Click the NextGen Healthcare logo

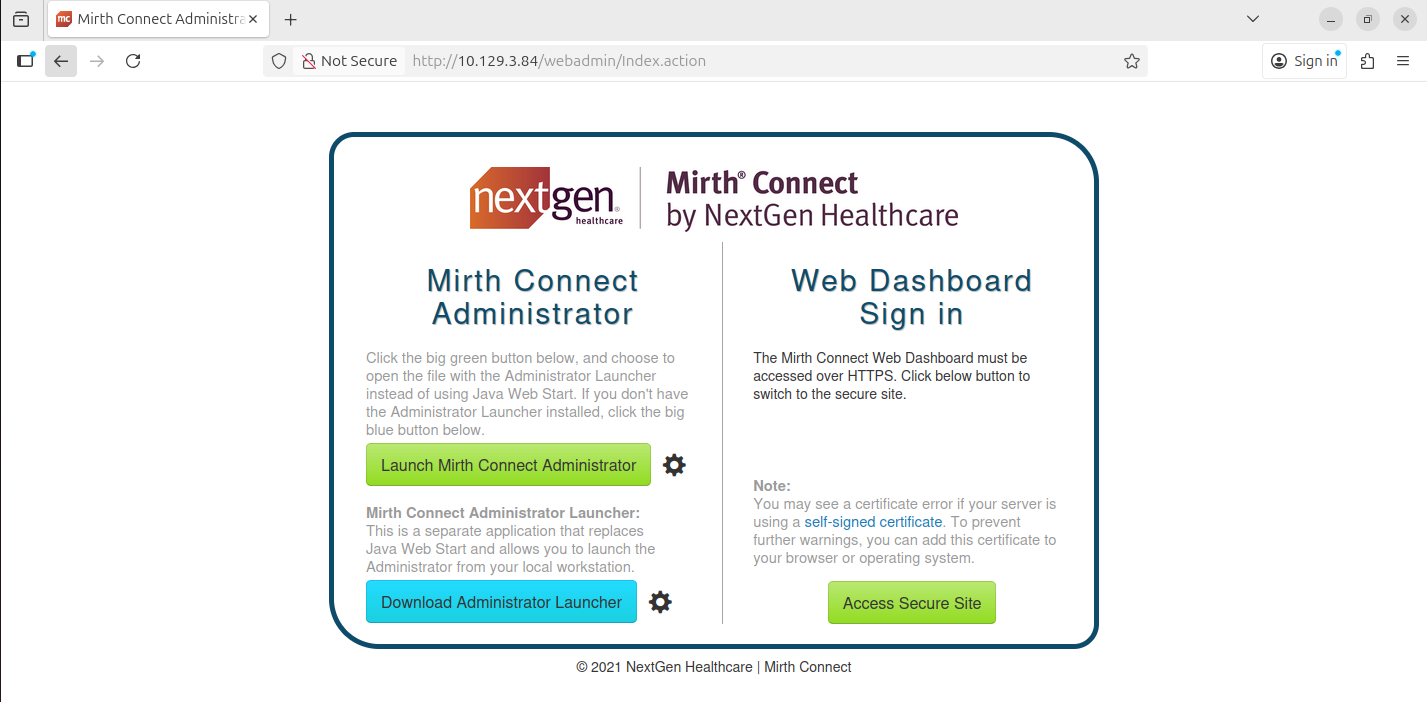click(547, 197)
